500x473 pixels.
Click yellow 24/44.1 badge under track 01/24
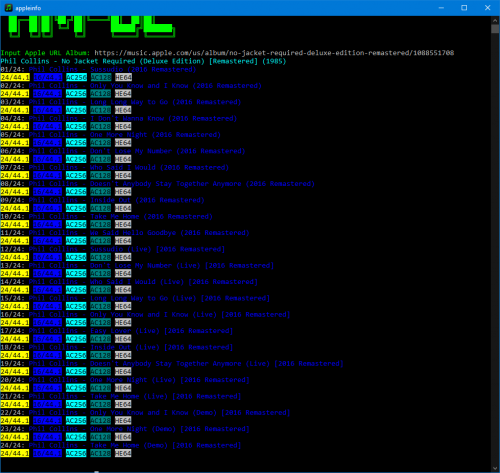15,78
